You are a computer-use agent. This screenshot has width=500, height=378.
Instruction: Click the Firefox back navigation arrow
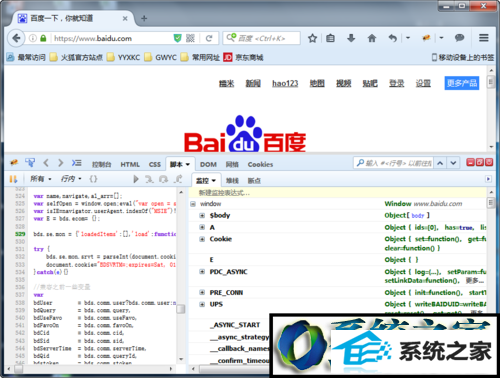tap(16, 38)
